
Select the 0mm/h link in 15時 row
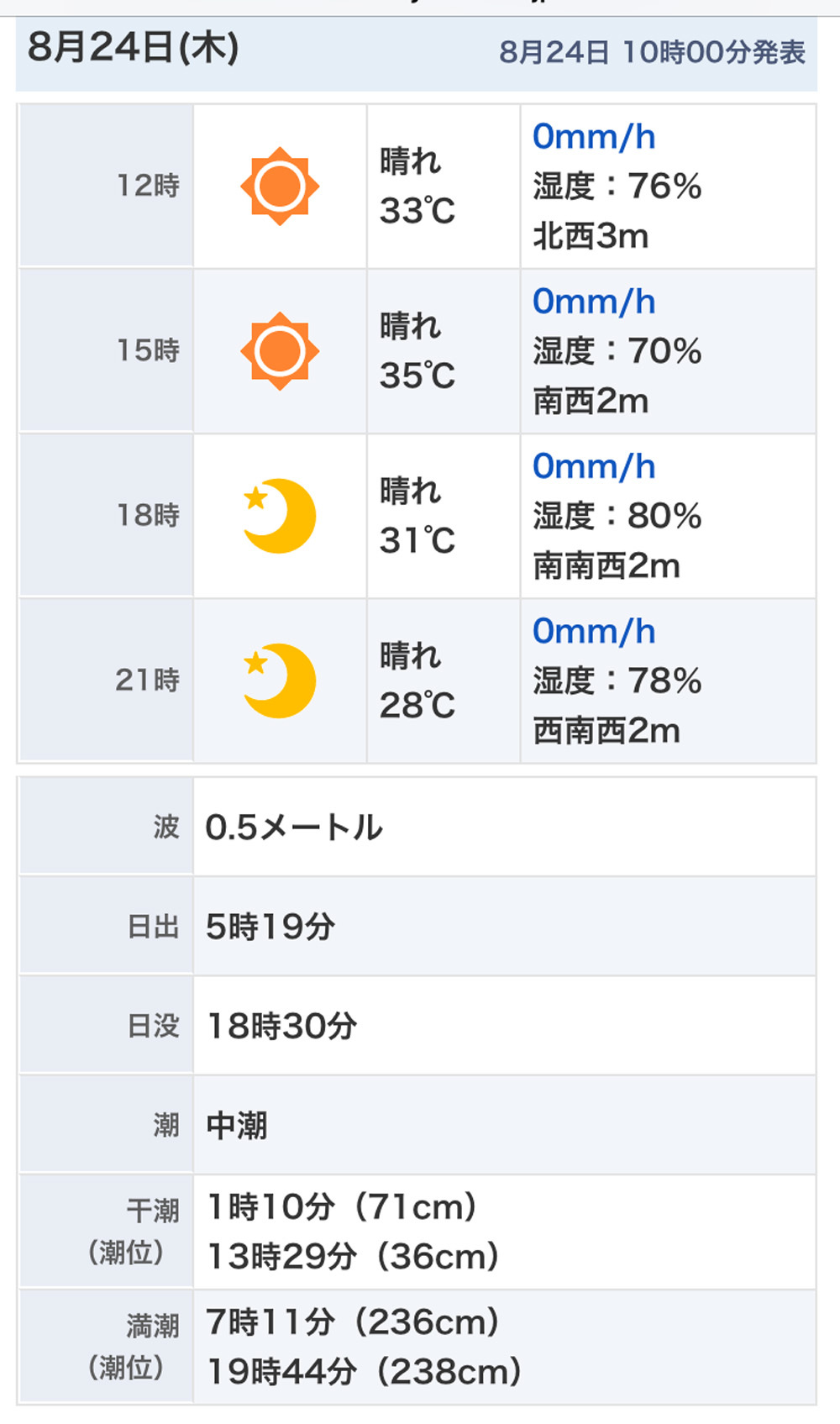(594, 302)
